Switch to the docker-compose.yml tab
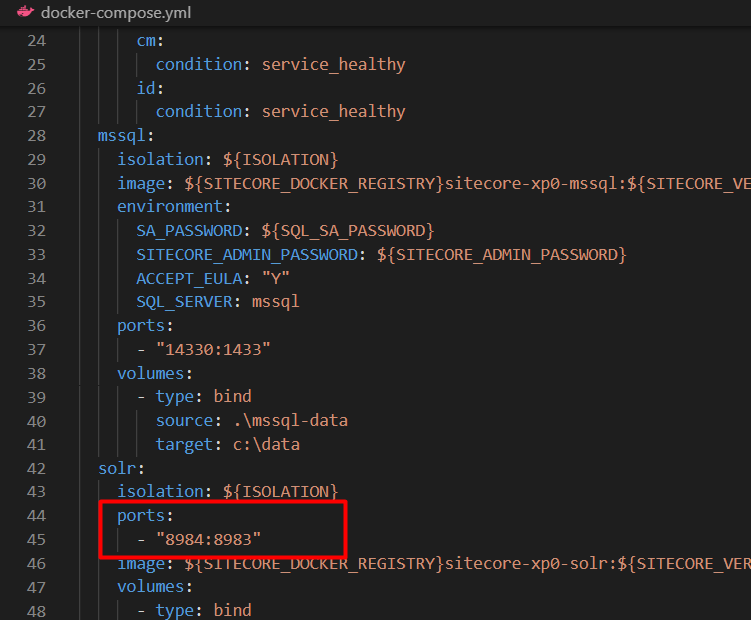This screenshot has width=751, height=620. [x=115, y=14]
